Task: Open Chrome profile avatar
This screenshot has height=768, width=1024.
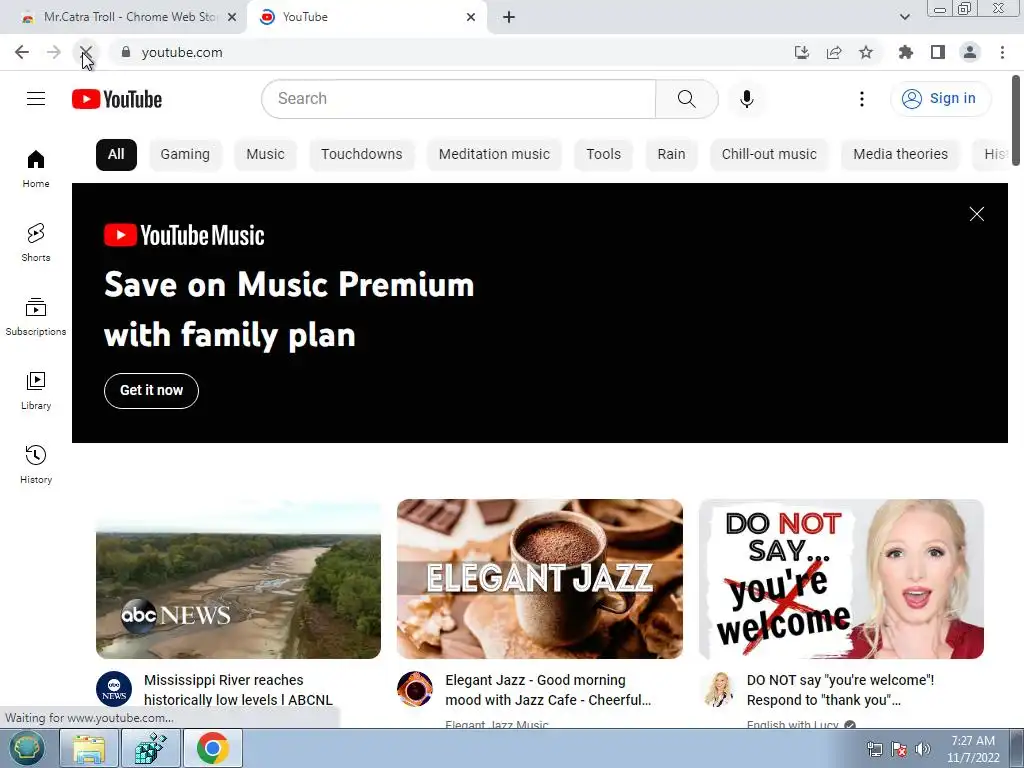Action: (x=970, y=52)
